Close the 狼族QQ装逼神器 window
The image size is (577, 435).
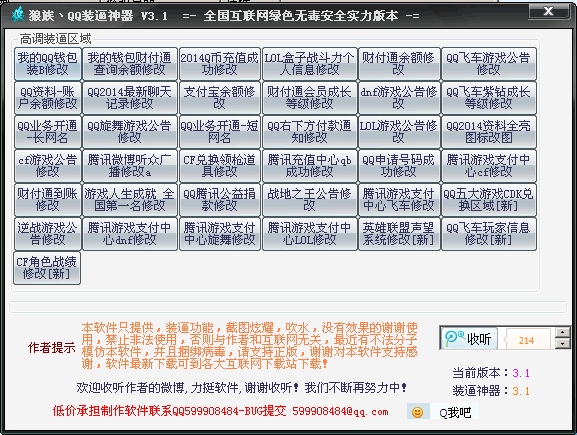[548, 12]
